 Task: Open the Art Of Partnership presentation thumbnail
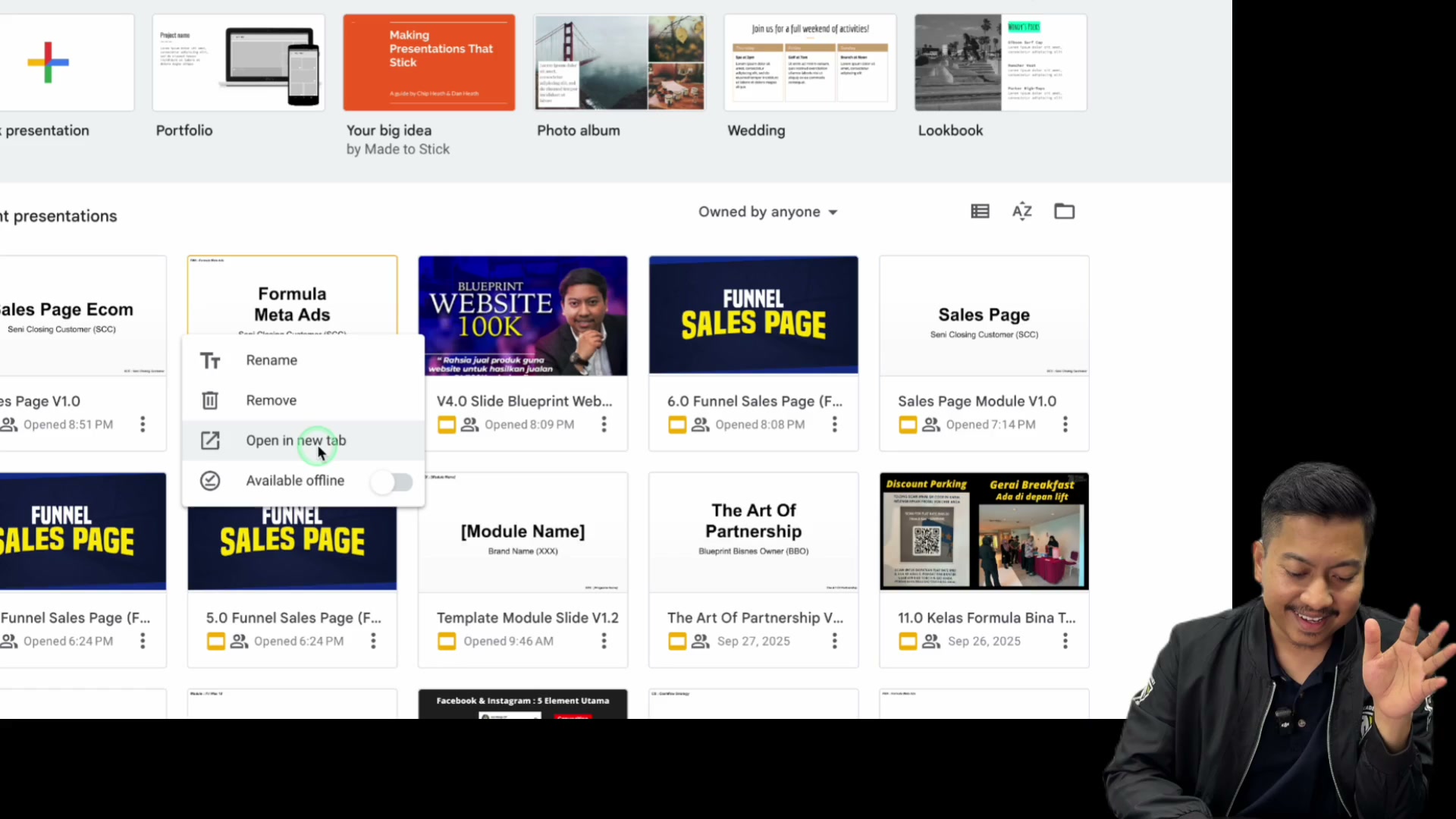click(x=753, y=532)
